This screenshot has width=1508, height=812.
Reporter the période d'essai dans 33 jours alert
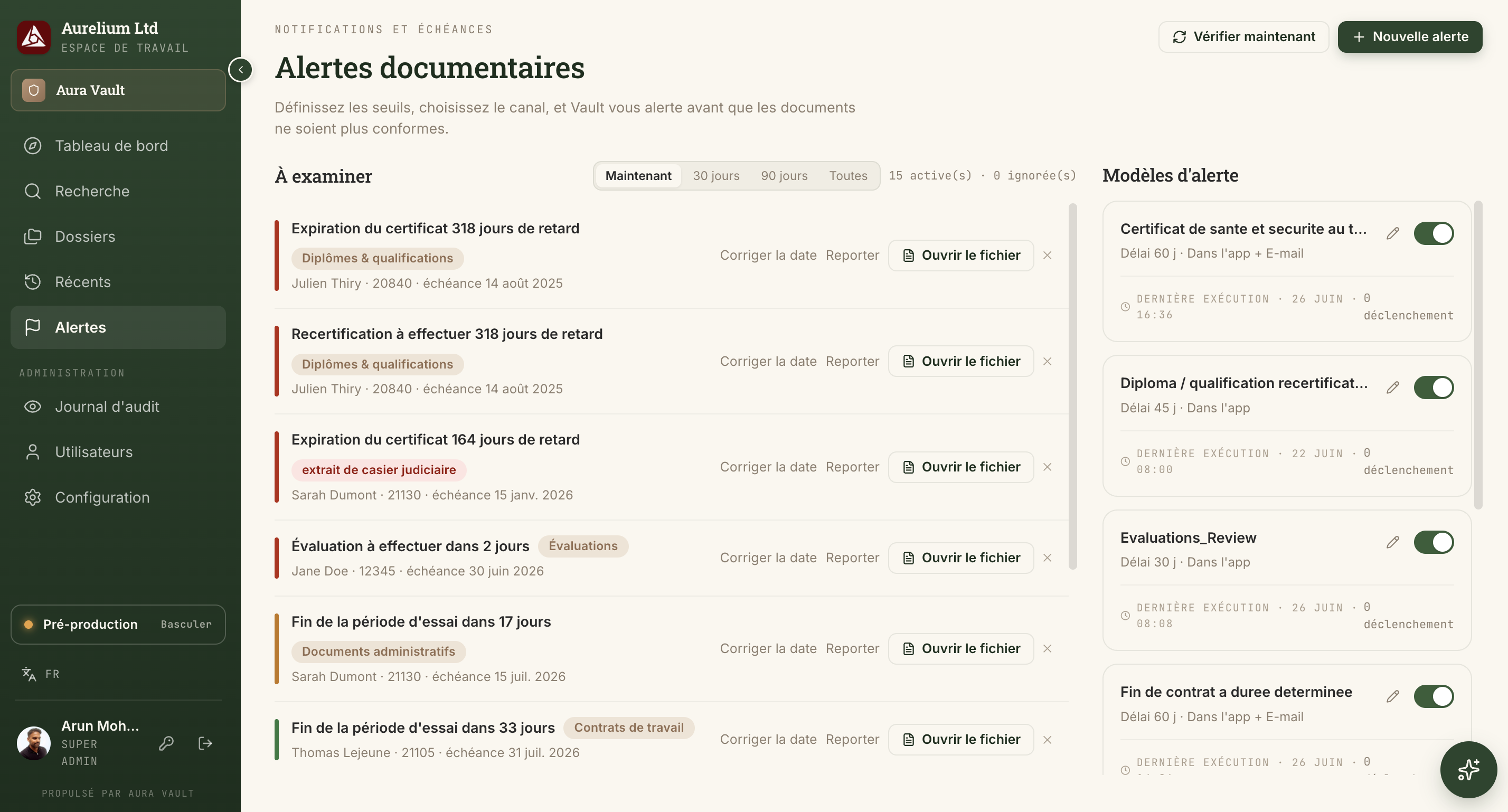point(852,740)
